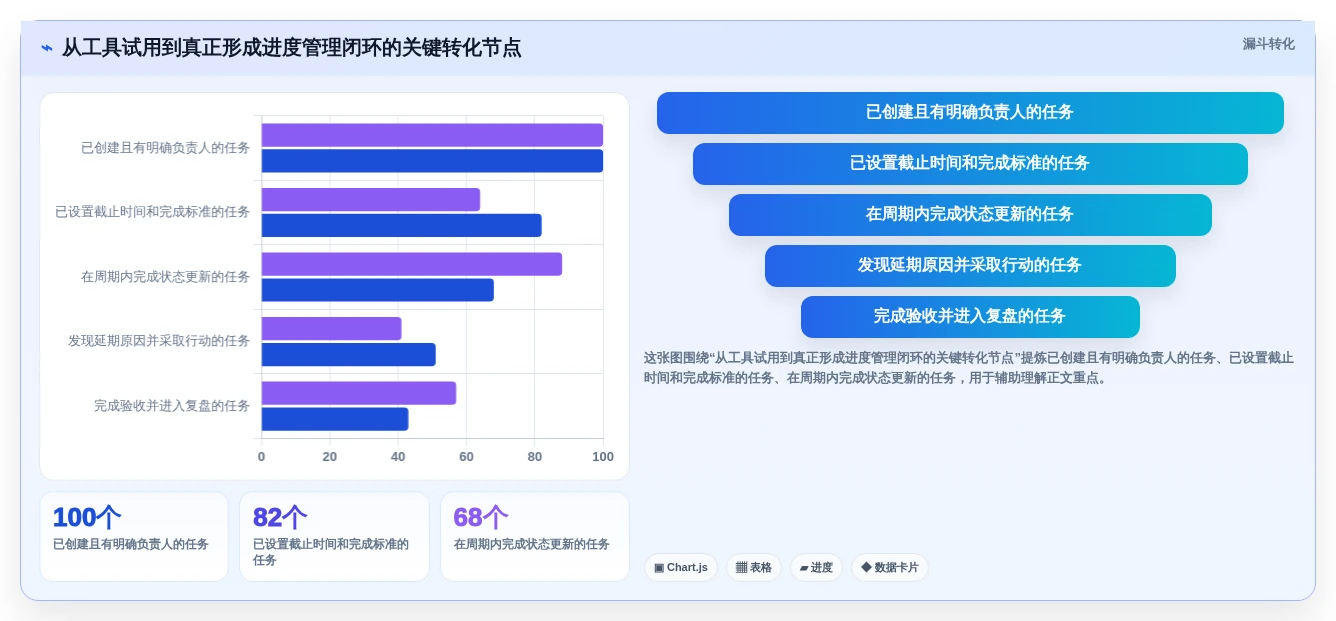Screen dimensions: 1336x621
Task: Click funnel stage 发现延期原因并采取行动的任务
Action: pos(970,266)
